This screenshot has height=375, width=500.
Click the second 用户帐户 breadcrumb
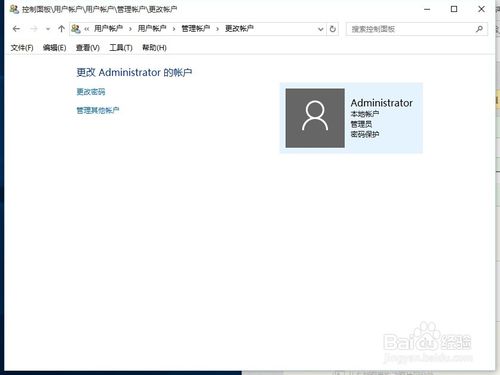(x=152, y=29)
